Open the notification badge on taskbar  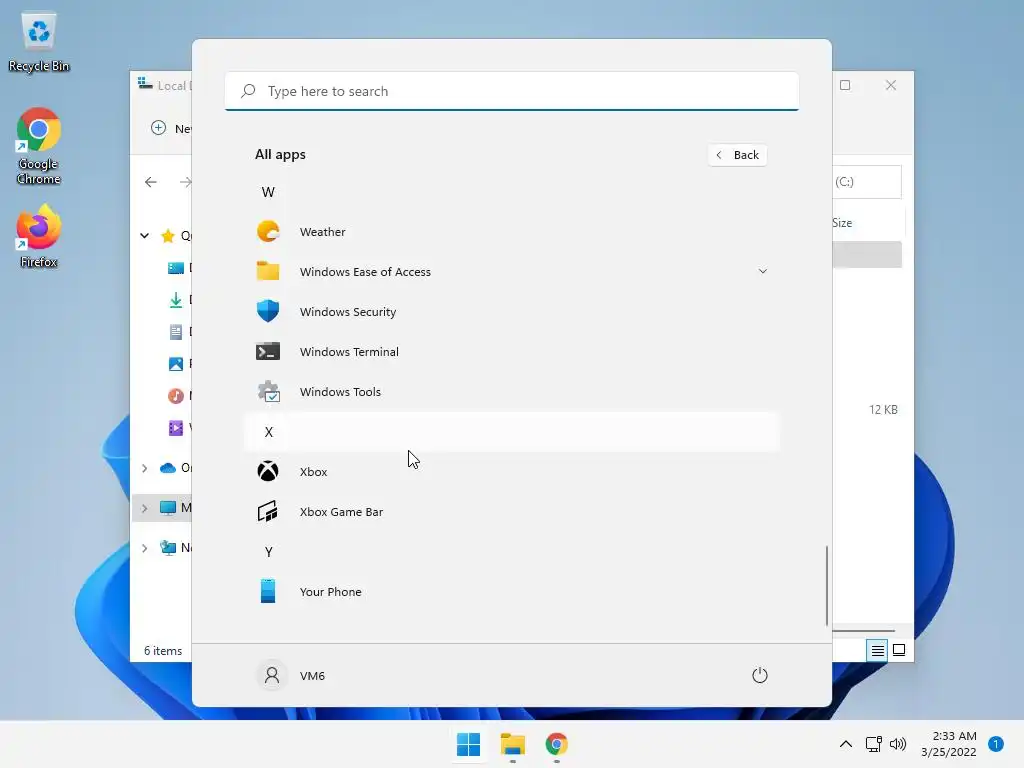click(996, 744)
